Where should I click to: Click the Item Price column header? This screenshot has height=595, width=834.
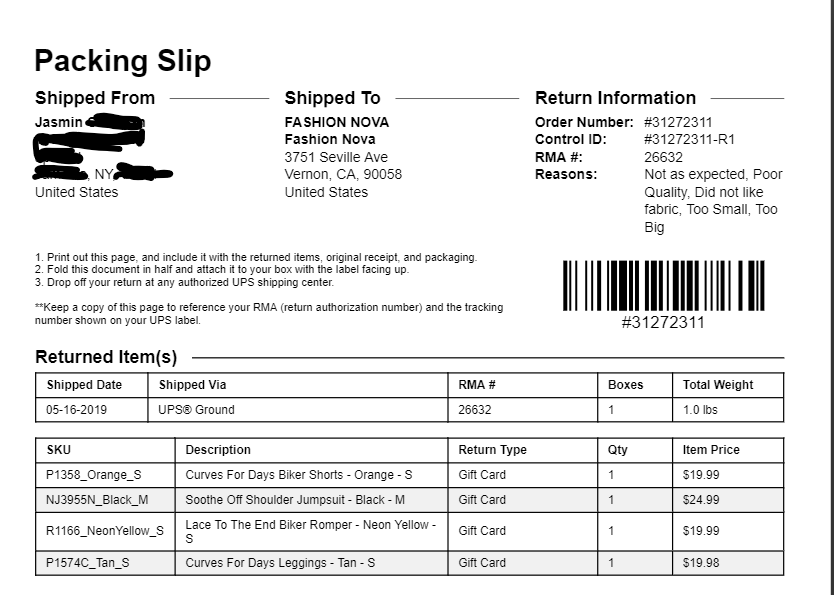click(711, 450)
